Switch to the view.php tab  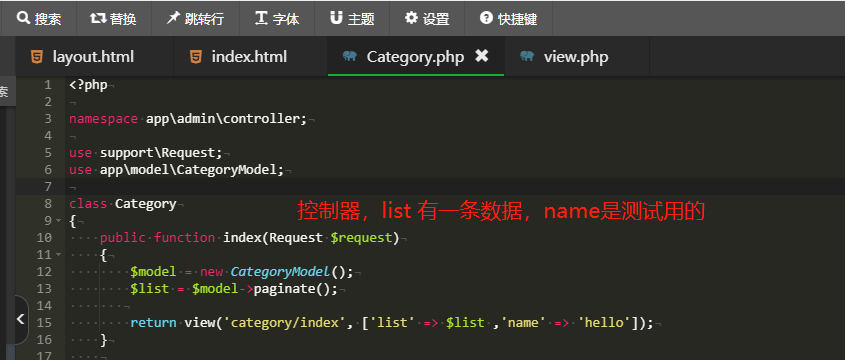tap(577, 57)
